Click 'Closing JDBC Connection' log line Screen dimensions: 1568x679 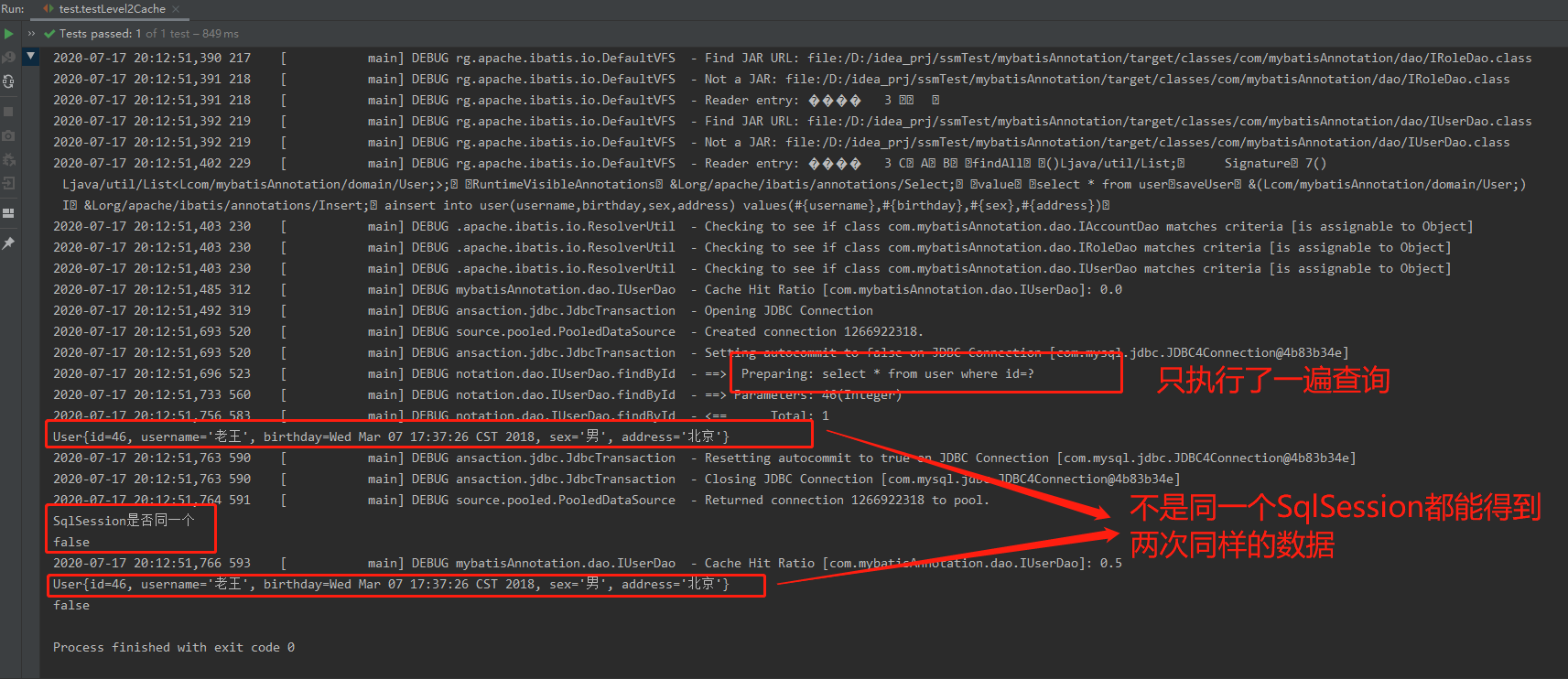point(616,479)
